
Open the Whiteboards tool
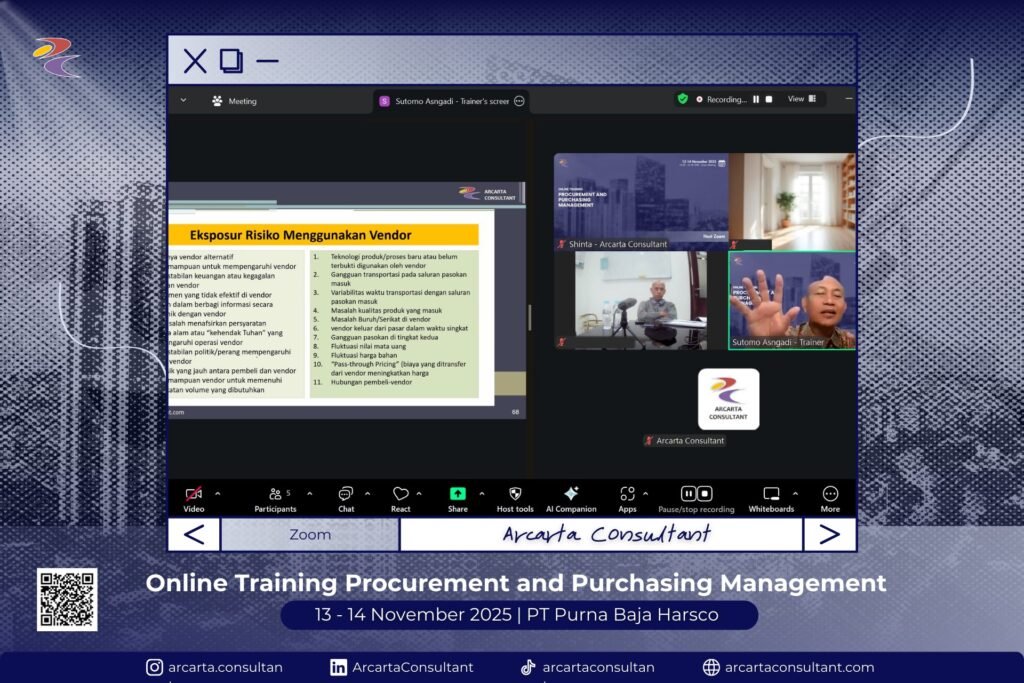click(x=771, y=494)
